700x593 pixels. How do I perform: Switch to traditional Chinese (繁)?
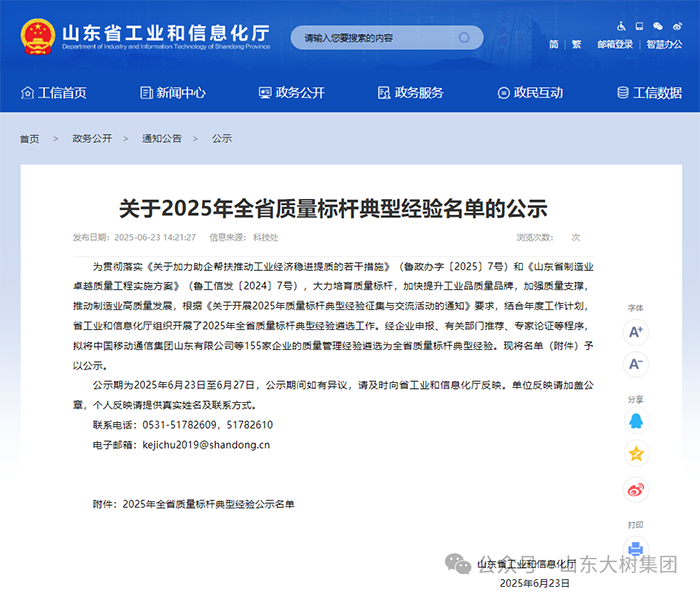576,45
